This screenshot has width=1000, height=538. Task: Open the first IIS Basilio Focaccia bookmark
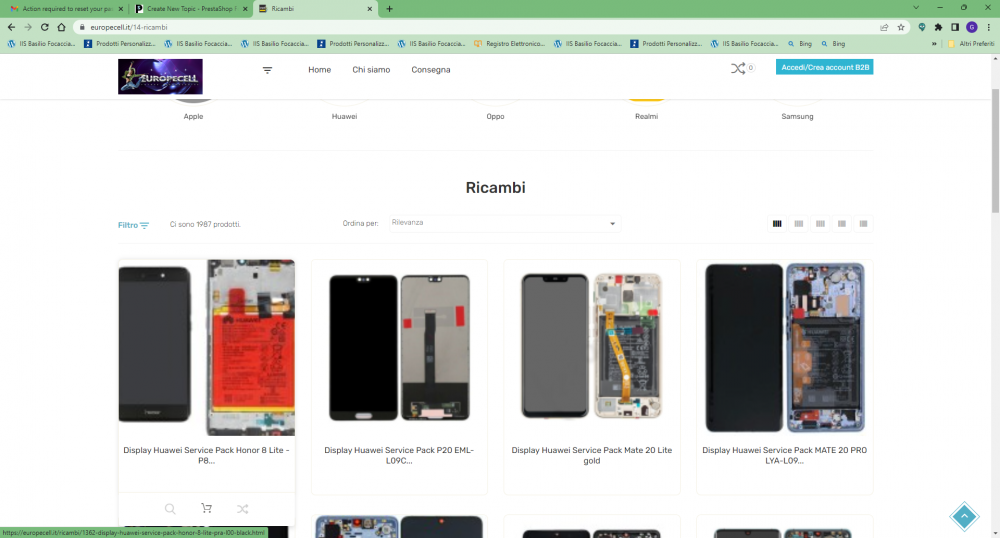tap(41, 44)
